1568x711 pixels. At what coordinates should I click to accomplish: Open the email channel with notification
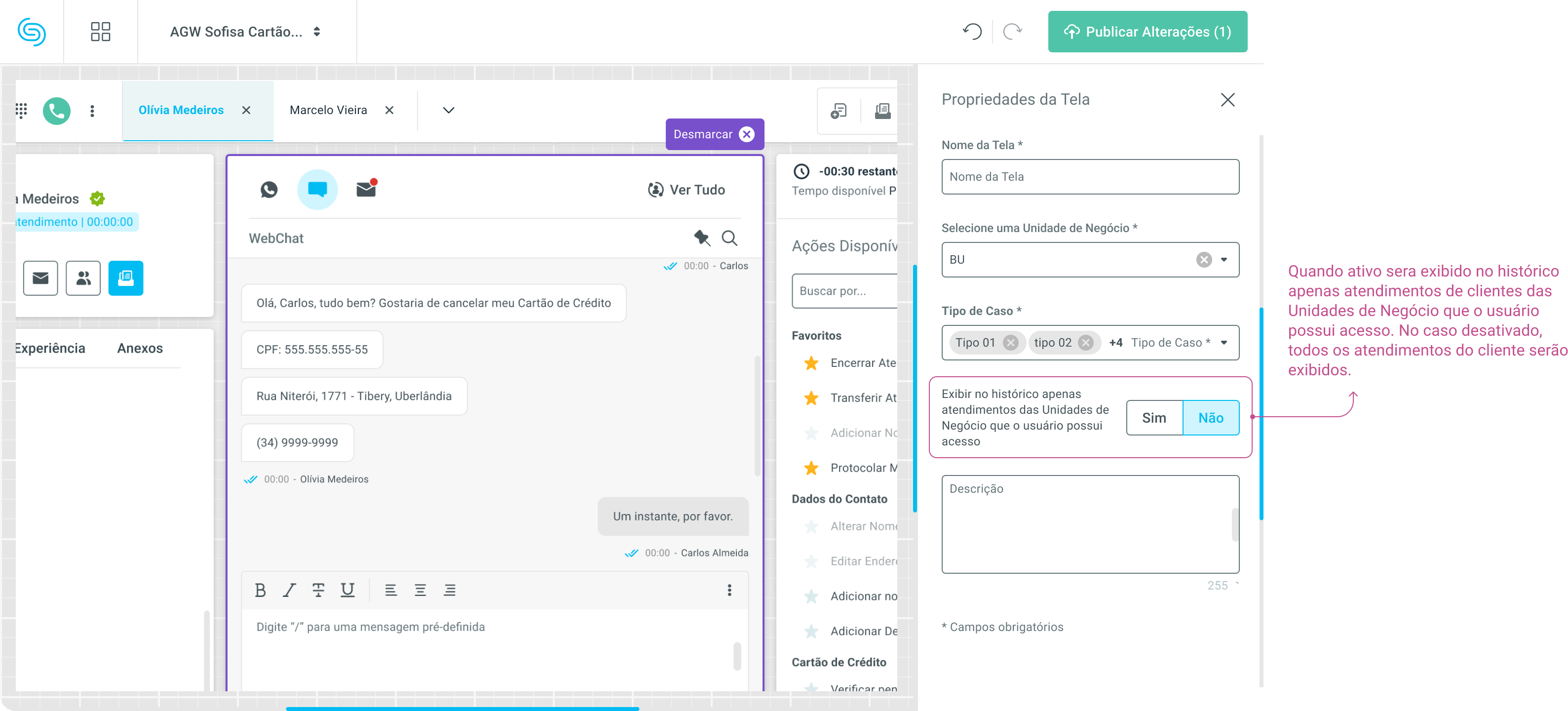366,189
